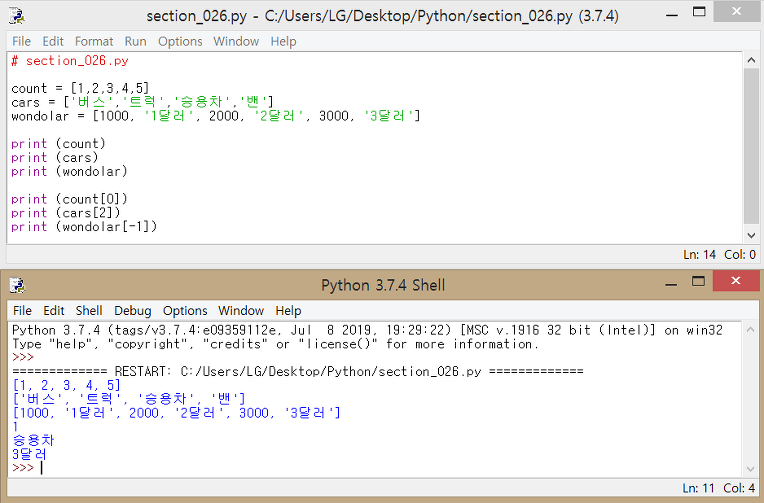Viewport: 764px width, 503px height.
Task: Close the Python 3.7.4 Shell window
Action: [x=736, y=281]
